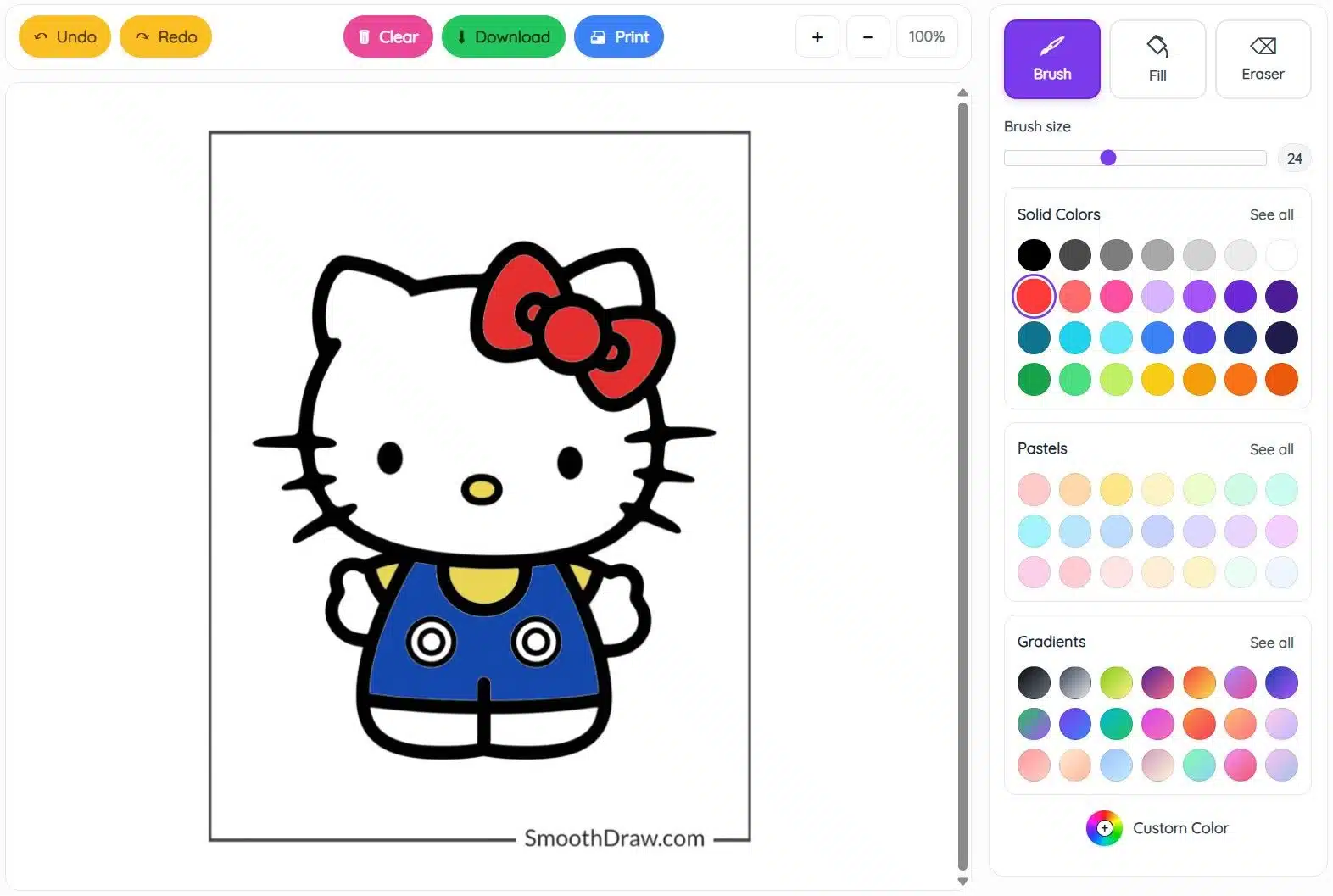
Task: Click Hello Kitty's yellow nose
Action: 482,489
